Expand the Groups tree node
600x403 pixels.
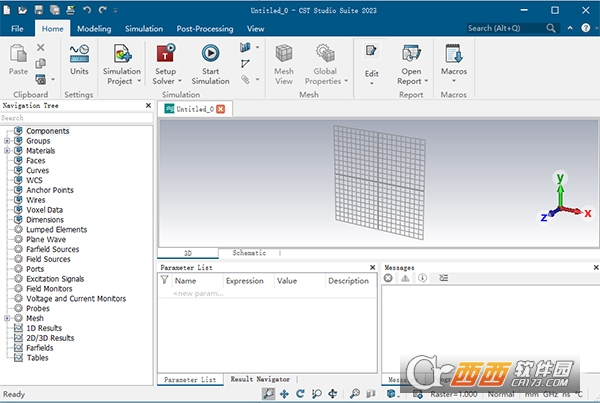click(x=7, y=141)
